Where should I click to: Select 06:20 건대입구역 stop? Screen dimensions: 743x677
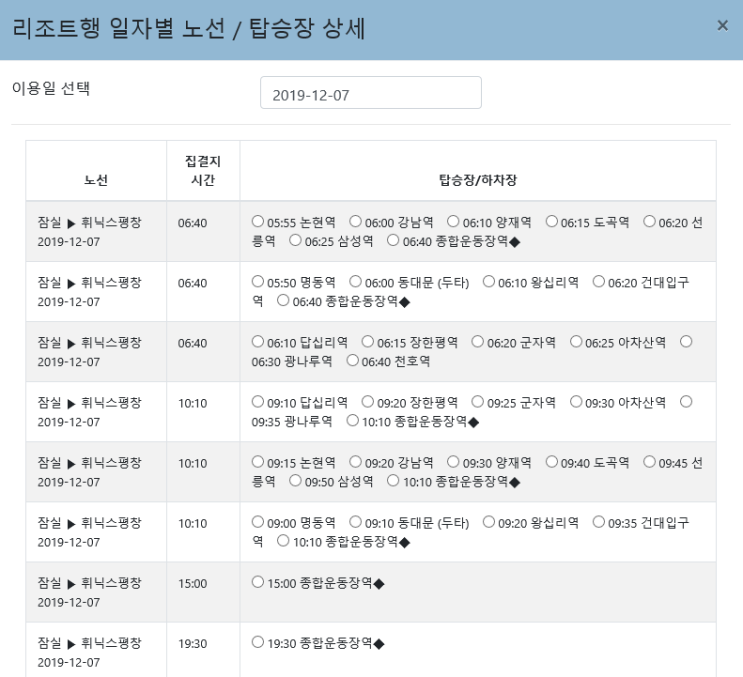tap(599, 281)
